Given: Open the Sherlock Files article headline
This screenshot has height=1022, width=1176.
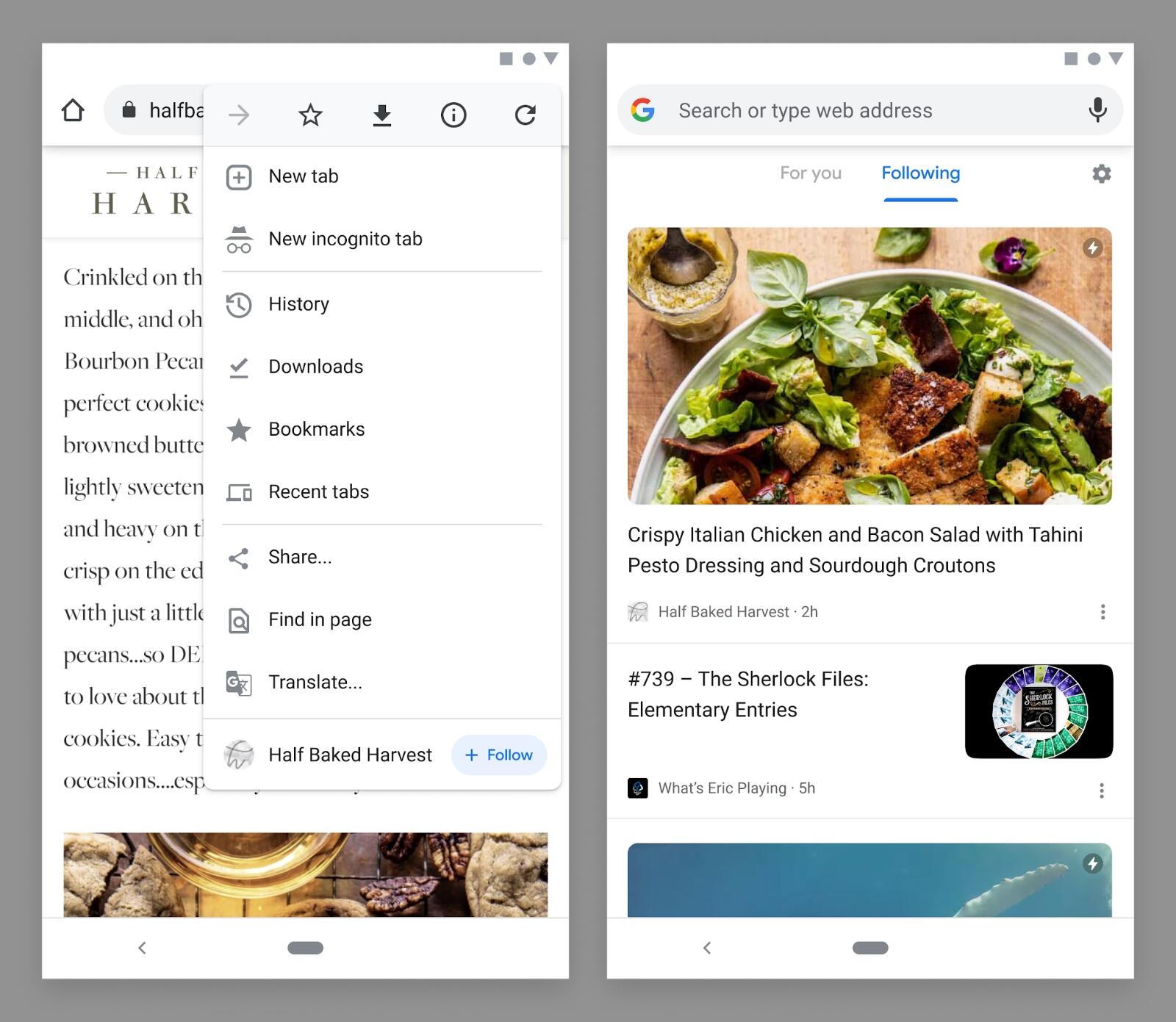Looking at the screenshot, I should pyautogui.click(x=747, y=694).
